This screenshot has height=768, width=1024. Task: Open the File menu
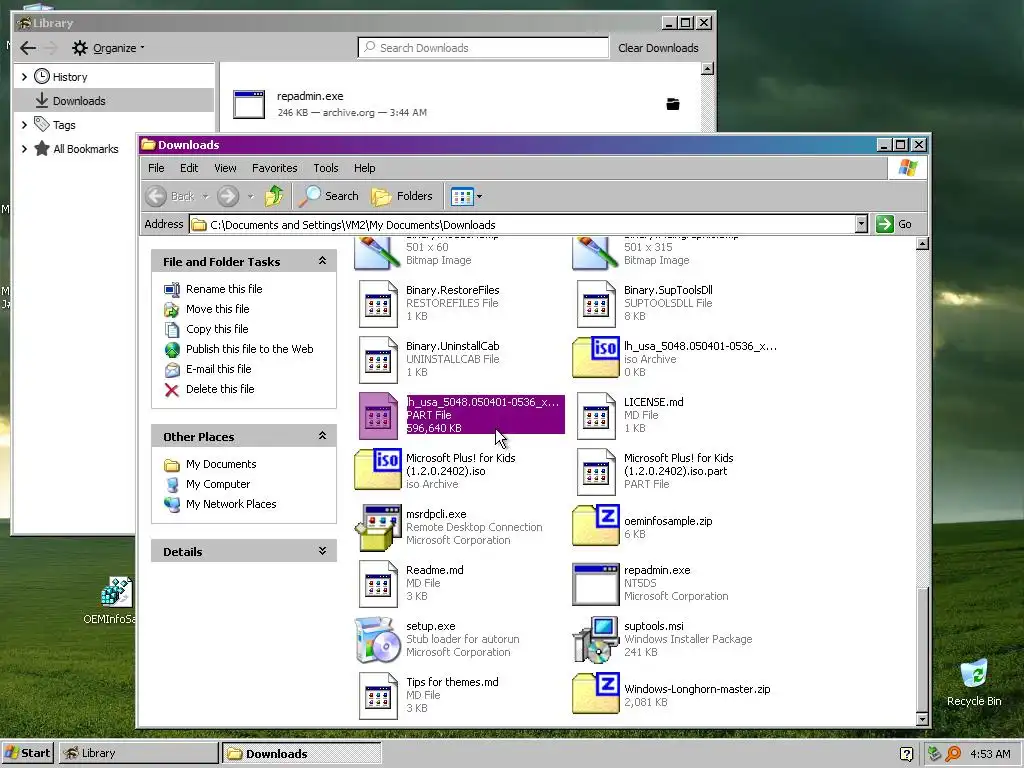(156, 168)
